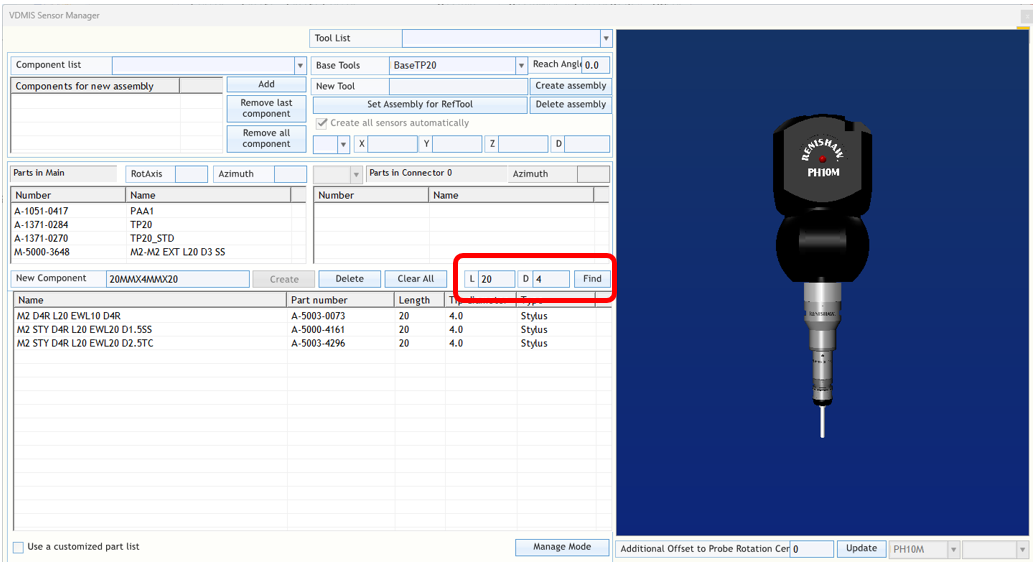Select row M-5000-3648 M2-M2 EXT L20 D3 SS
1035x562 pixels.
[x=158, y=252]
